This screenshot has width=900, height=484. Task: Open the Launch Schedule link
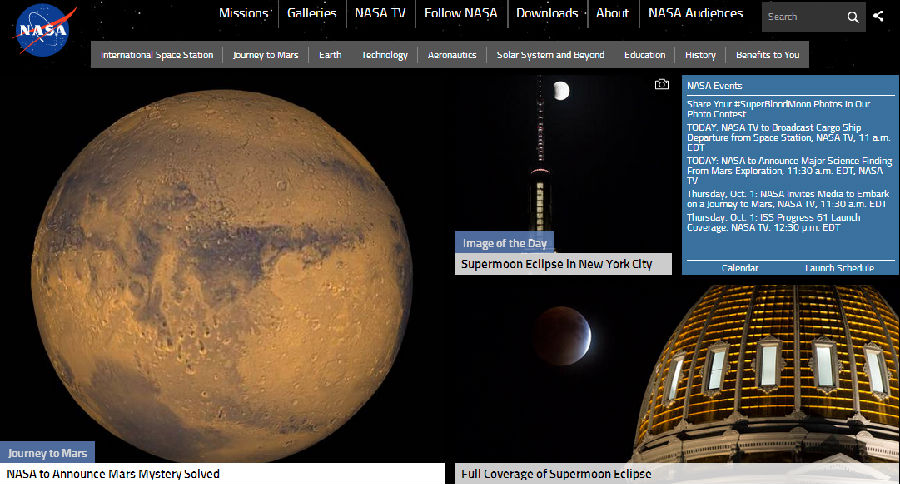click(839, 268)
